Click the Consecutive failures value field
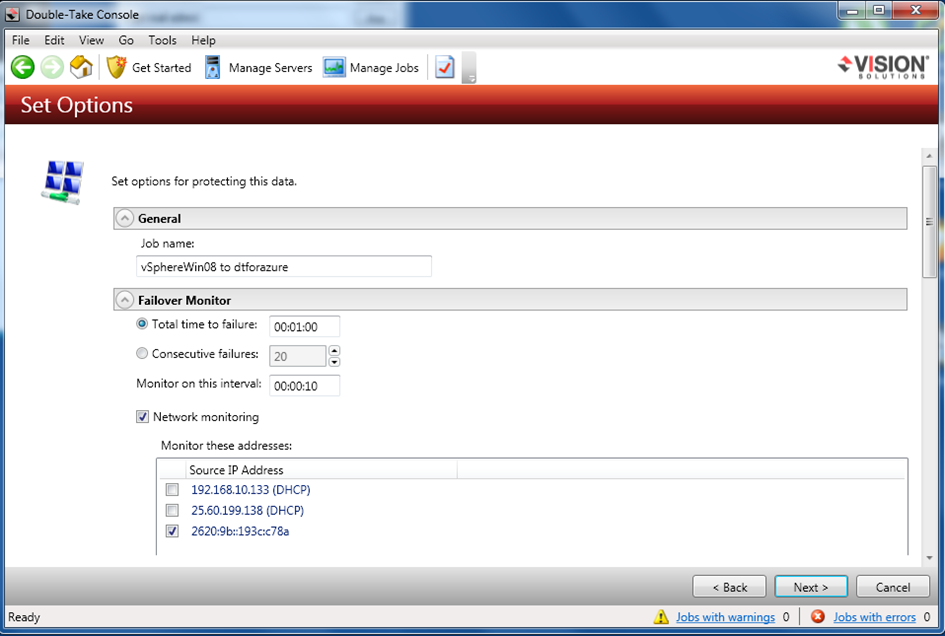The width and height of the screenshot is (945, 636). [298, 356]
